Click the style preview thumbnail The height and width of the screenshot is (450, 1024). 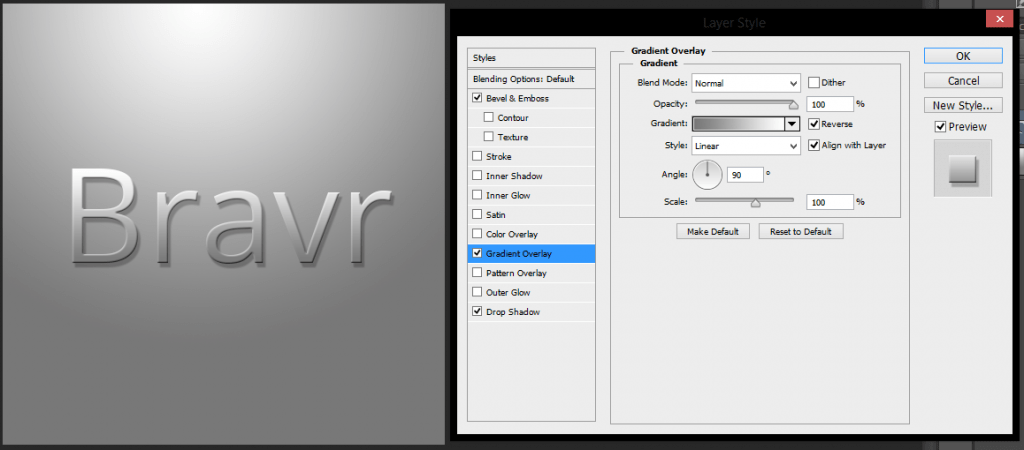[x=963, y=168]
